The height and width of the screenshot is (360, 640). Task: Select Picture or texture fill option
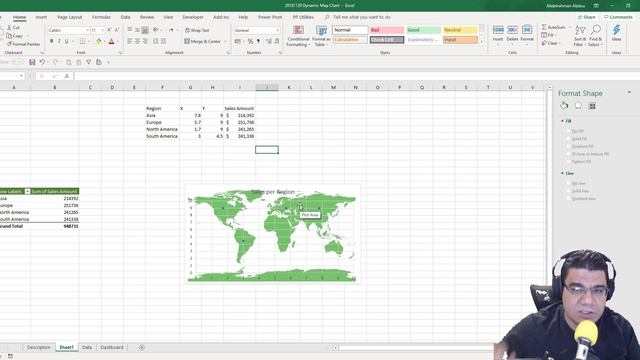point(568,154)
